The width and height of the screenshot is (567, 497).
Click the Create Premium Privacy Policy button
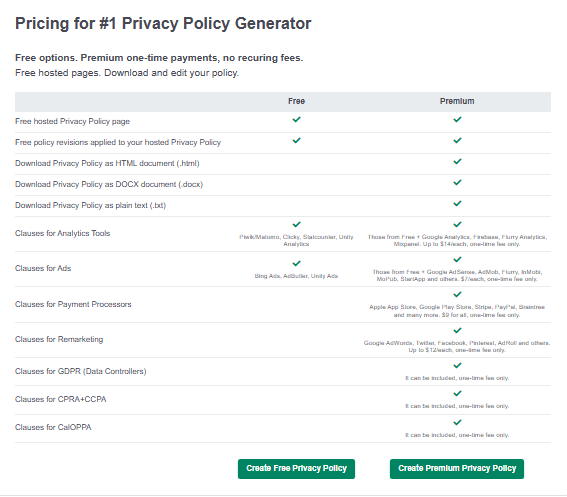point(457,468)
